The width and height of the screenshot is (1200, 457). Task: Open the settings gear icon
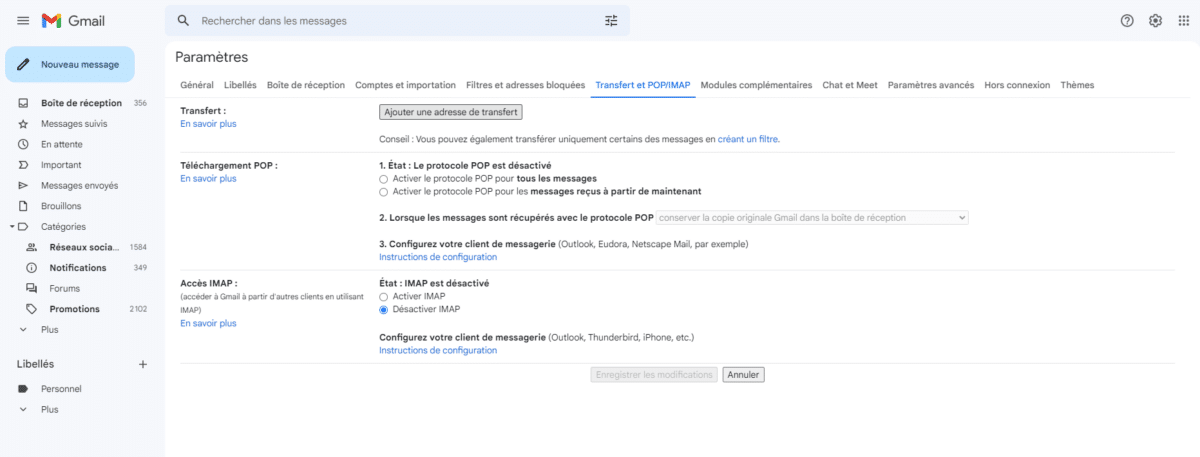coord(1155,20)
